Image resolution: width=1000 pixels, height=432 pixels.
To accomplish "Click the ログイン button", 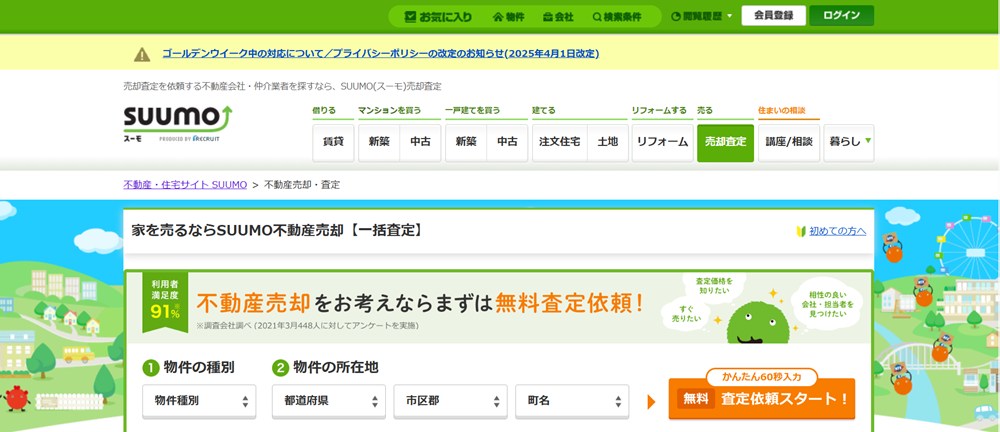I will click(x=841, y=16).
